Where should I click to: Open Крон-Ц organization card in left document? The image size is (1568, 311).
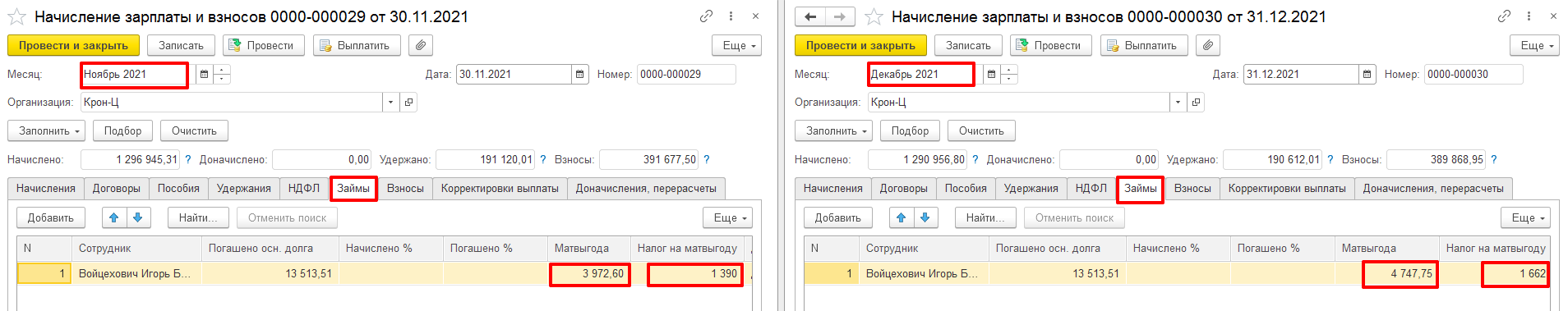(408, 103)
